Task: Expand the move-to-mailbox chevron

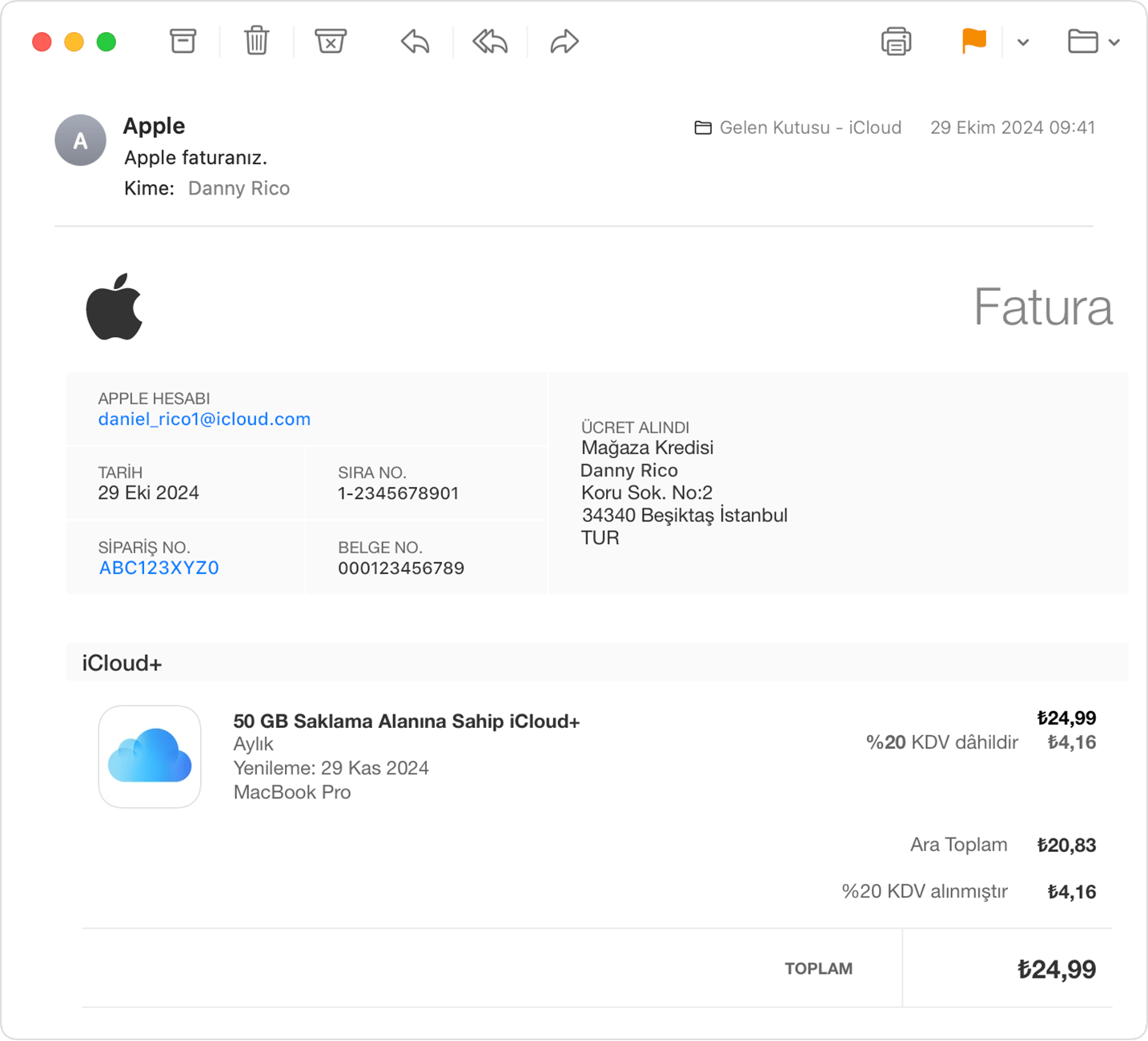Action: (1114, 42)
